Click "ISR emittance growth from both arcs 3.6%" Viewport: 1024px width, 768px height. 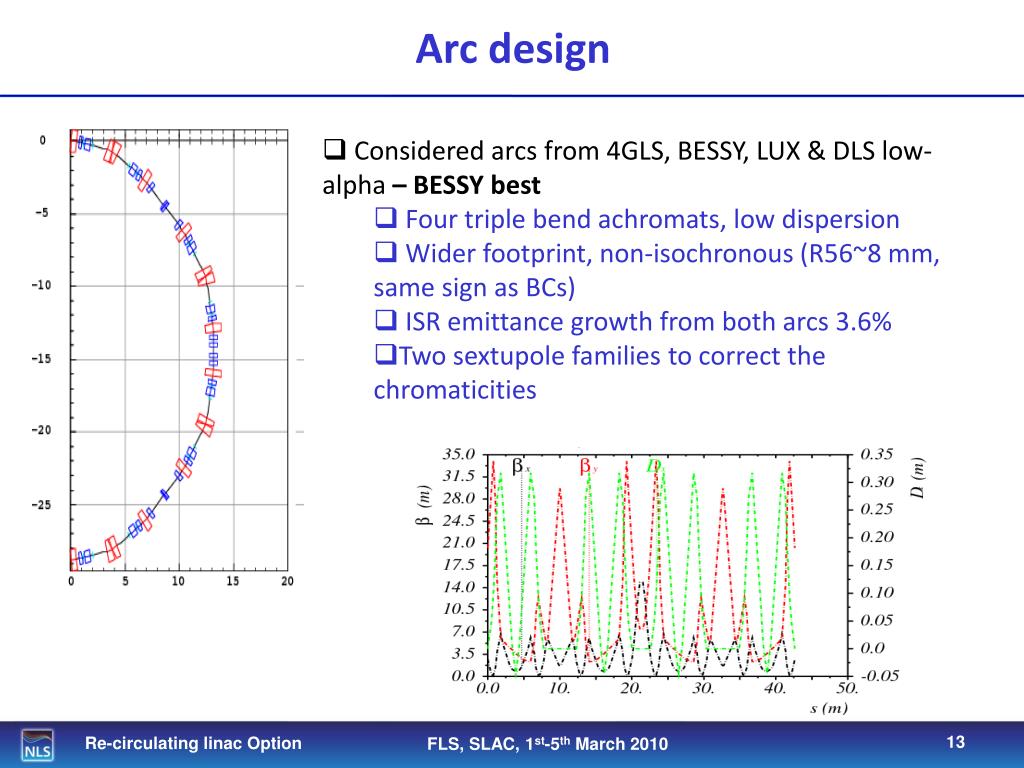(648, 322)
